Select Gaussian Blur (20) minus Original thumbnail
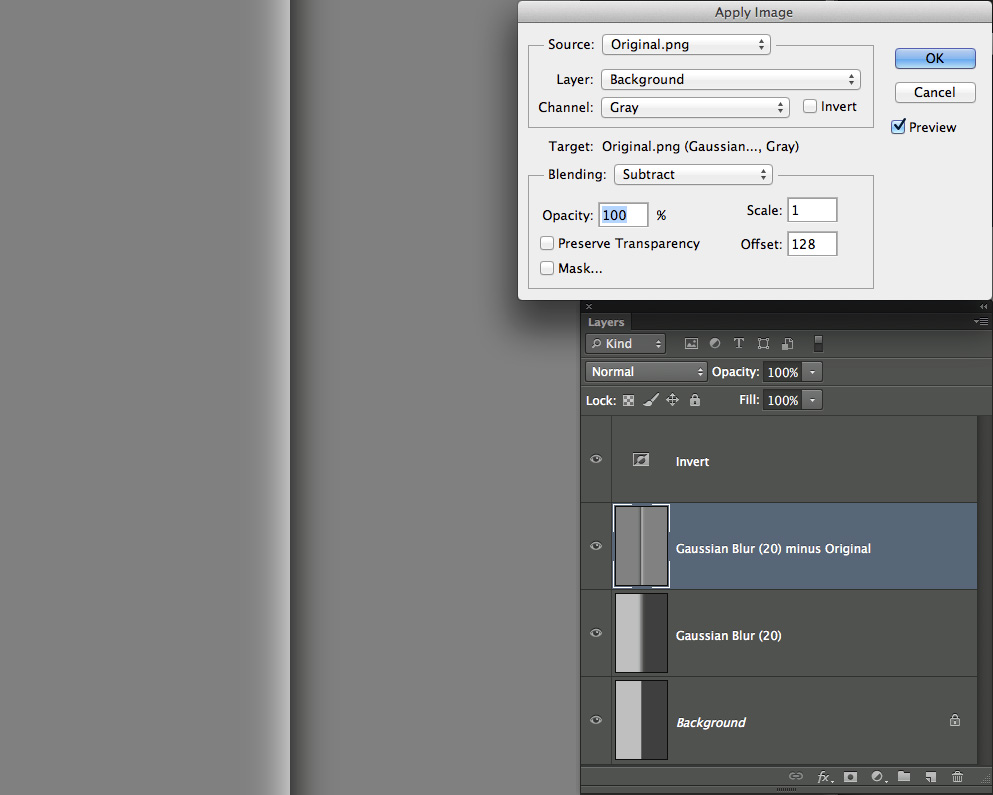The width and height of the screenshot is (993, 795). (x=642, y=546)
